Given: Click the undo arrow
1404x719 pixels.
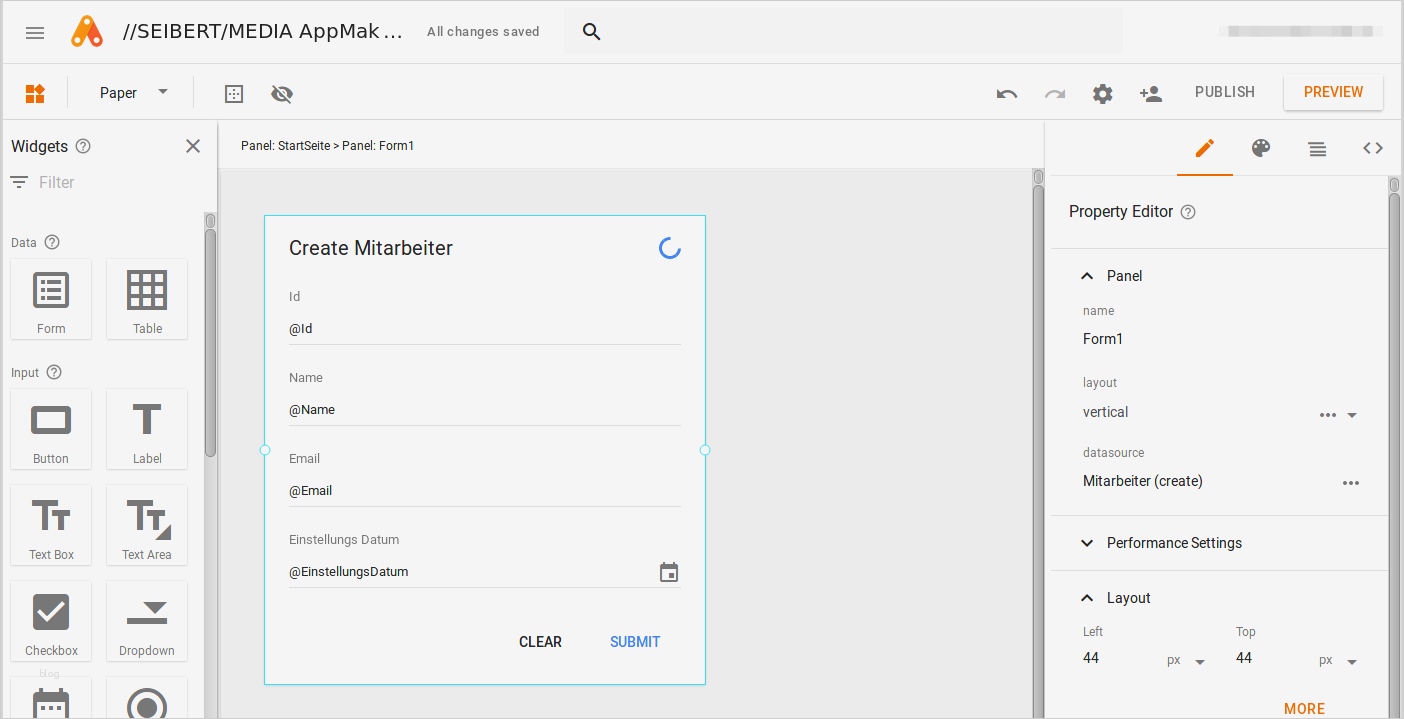Looking at the screenshot, I should point(1007,94).
